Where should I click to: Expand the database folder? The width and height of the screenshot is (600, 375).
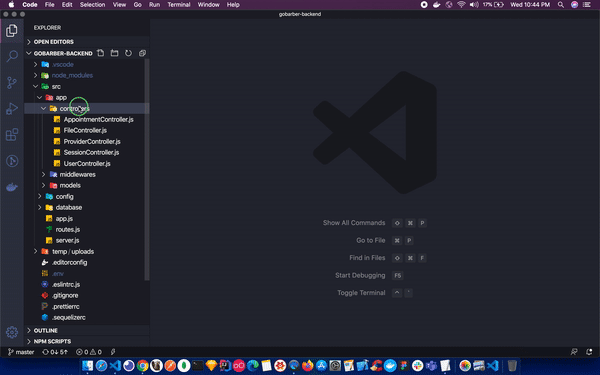click(x=87, y=207)
